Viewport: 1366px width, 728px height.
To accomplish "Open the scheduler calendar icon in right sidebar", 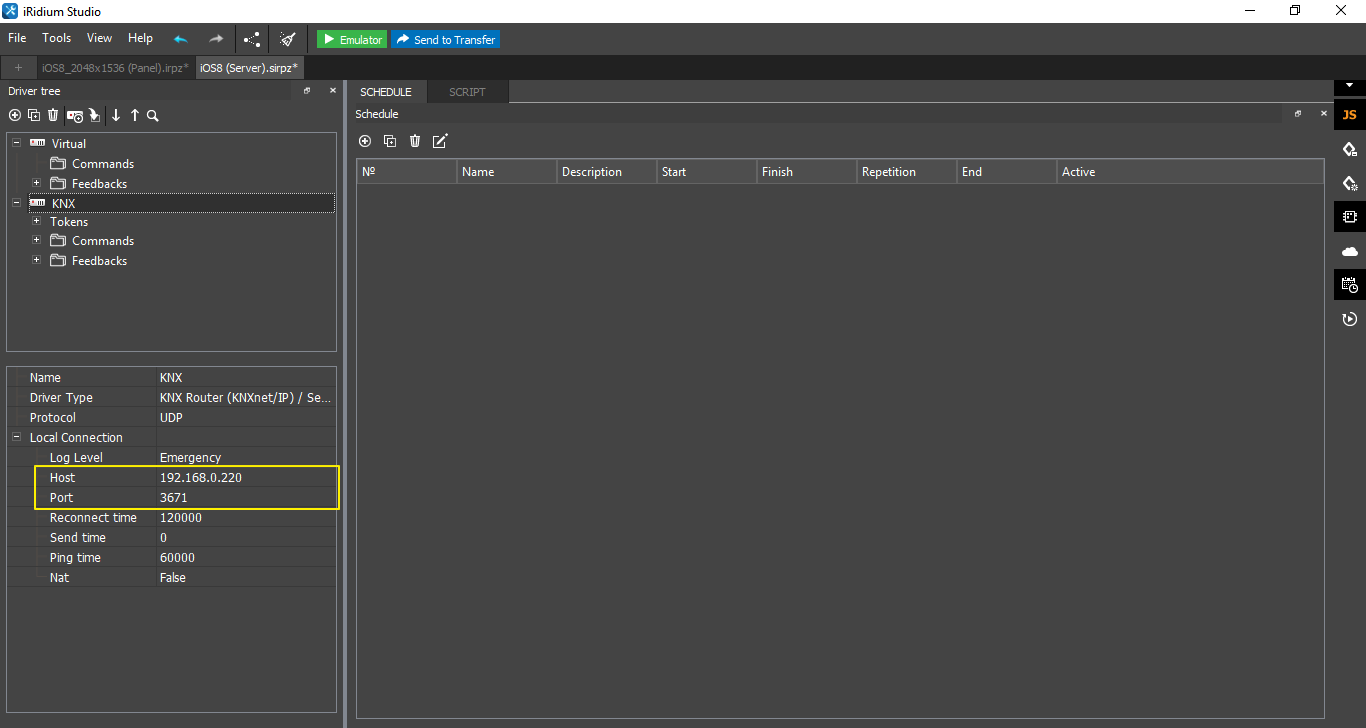I will [x=1349, y=285].
